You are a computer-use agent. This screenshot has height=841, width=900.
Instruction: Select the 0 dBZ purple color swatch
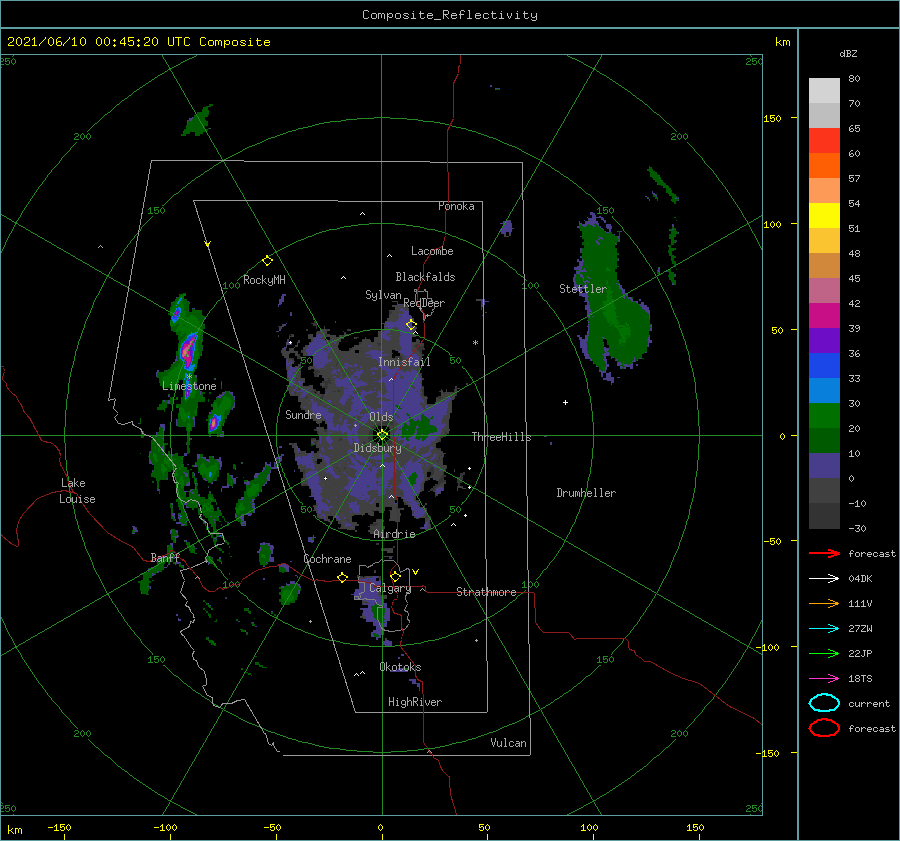coord(824,466)
